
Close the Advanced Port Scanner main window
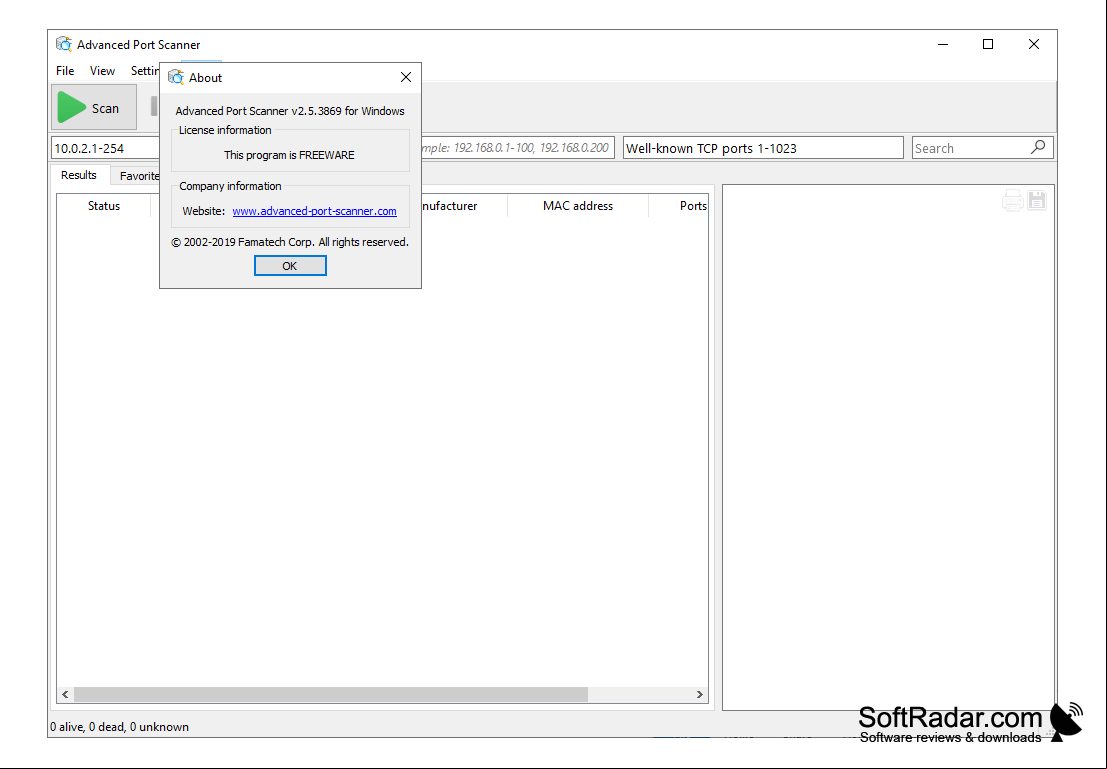coord(1034,44)
